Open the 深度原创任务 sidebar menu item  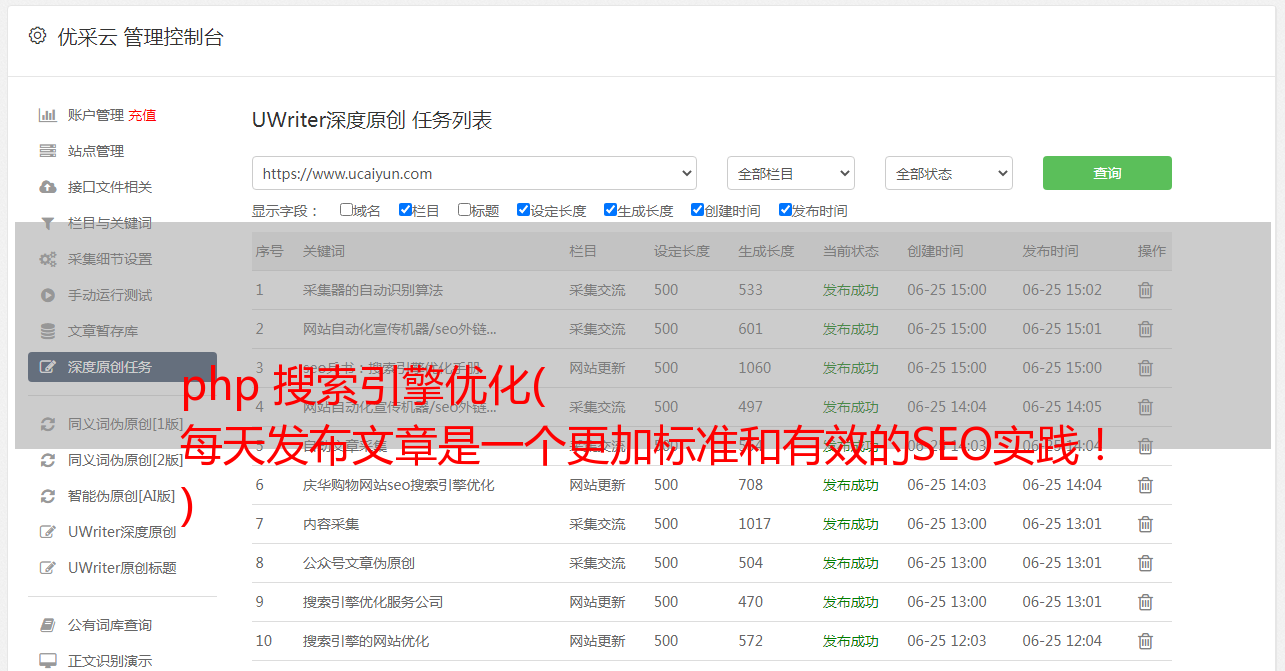122,367
